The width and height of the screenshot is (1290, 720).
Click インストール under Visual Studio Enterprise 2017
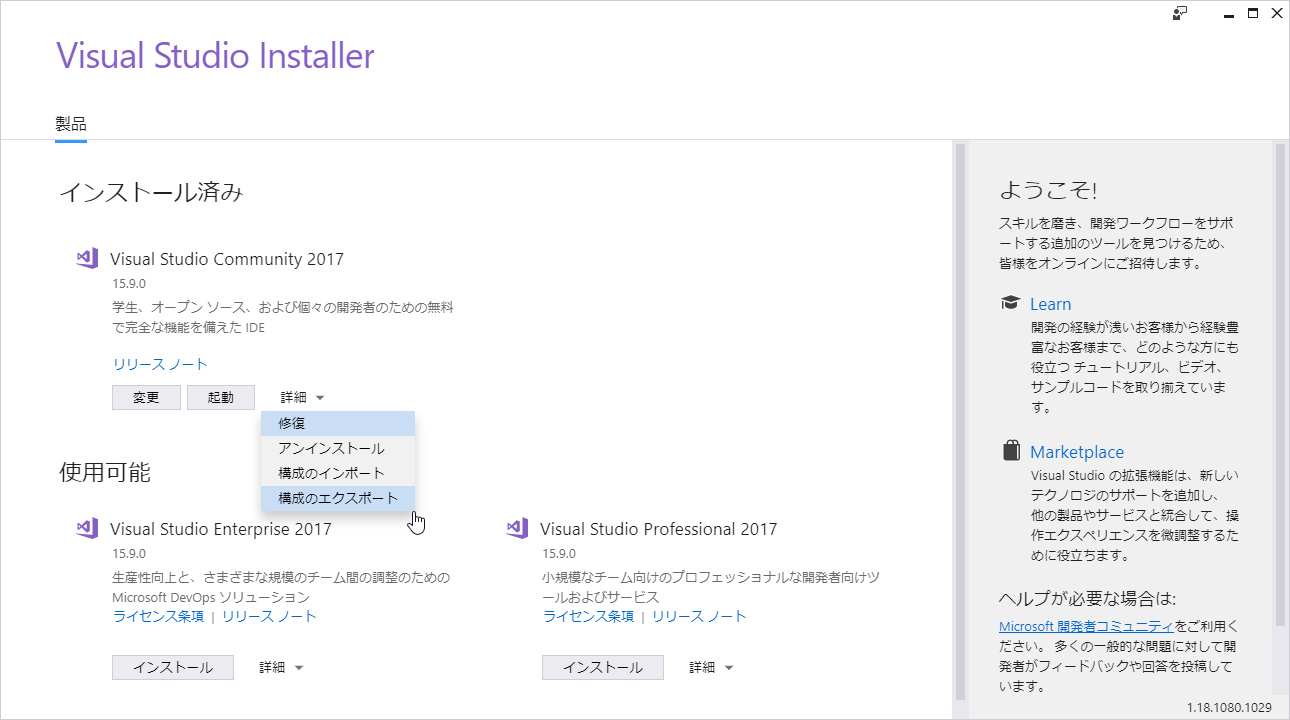click(x=172, y=666)
